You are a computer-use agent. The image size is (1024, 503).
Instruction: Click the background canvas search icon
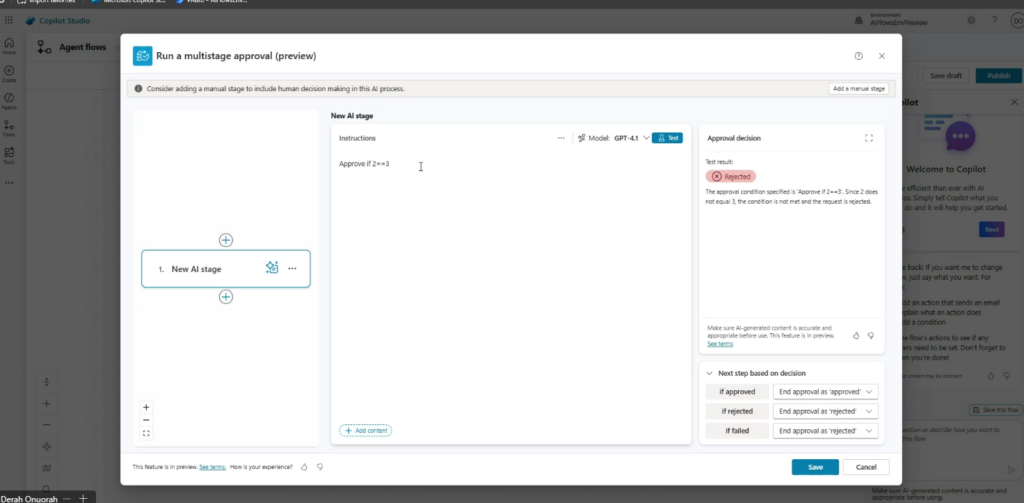pos(46,488)
